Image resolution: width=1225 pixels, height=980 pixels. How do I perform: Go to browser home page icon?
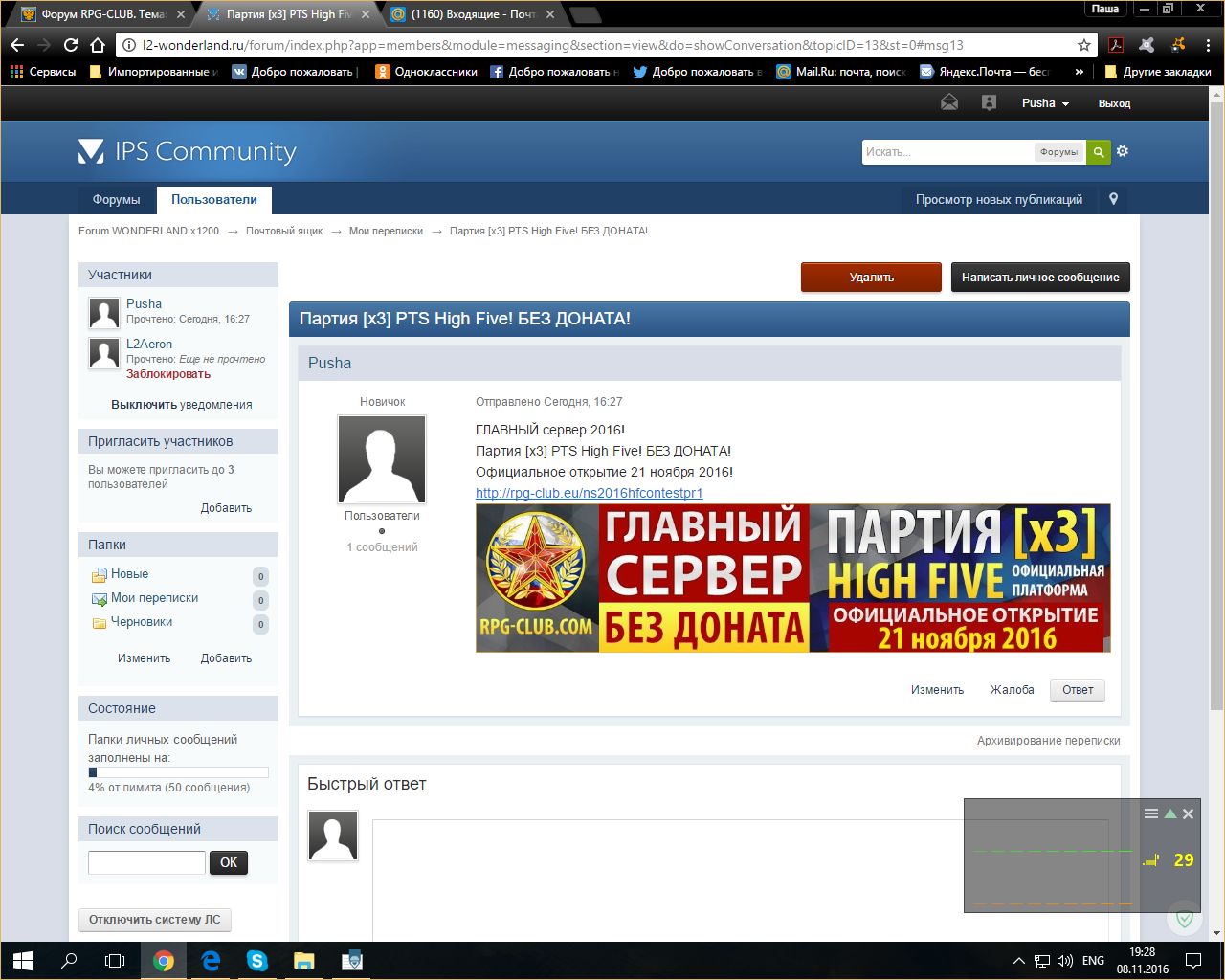click(98, 45)
